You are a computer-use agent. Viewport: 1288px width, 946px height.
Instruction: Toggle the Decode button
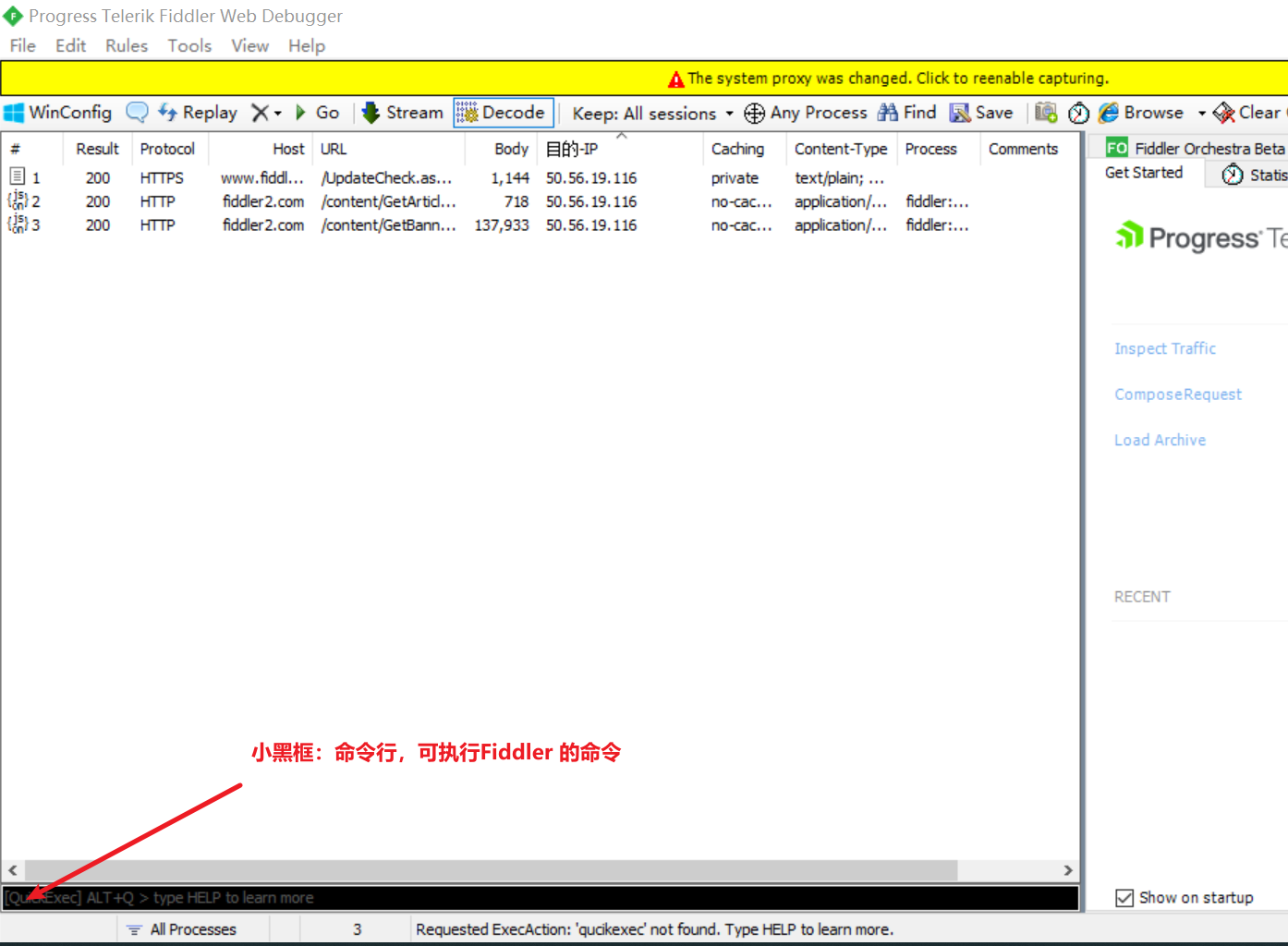coord(504,113)
